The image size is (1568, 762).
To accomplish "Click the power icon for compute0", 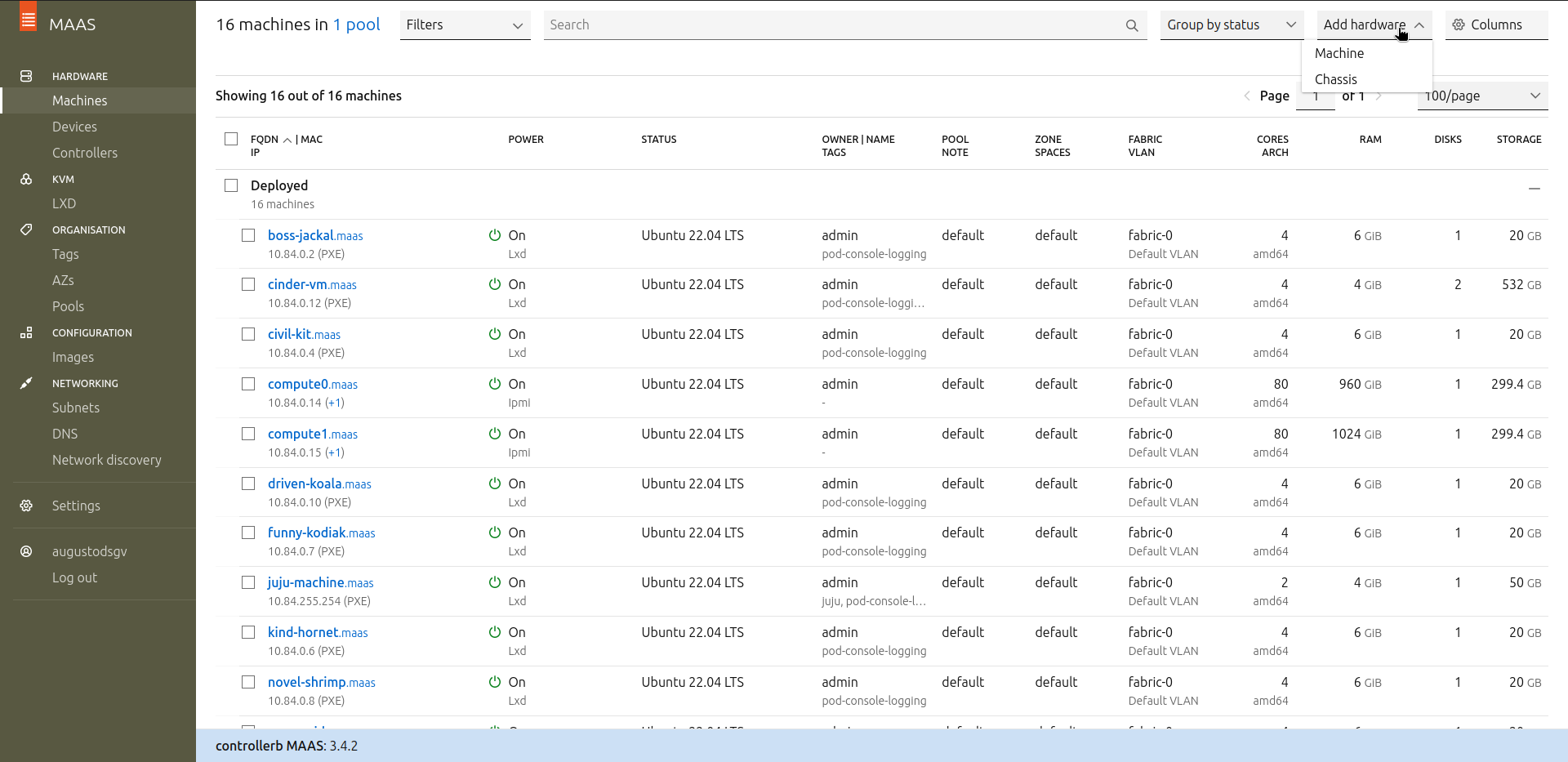I will [495, 384].
